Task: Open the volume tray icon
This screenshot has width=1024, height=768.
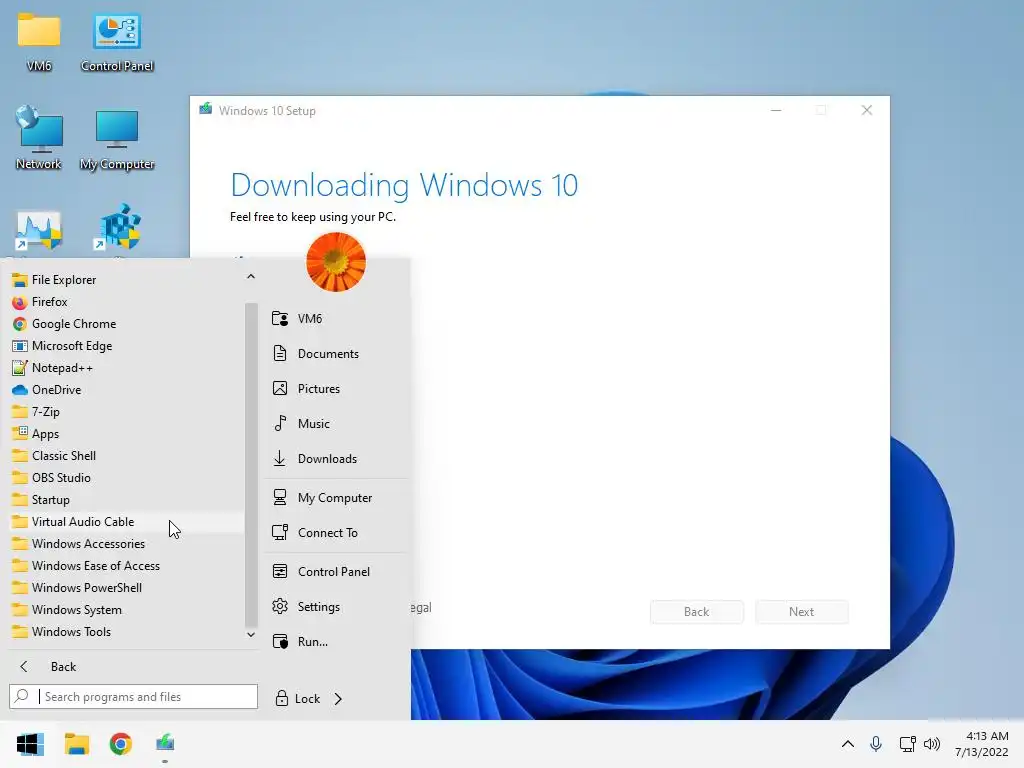Action: (x=932, y=744)
